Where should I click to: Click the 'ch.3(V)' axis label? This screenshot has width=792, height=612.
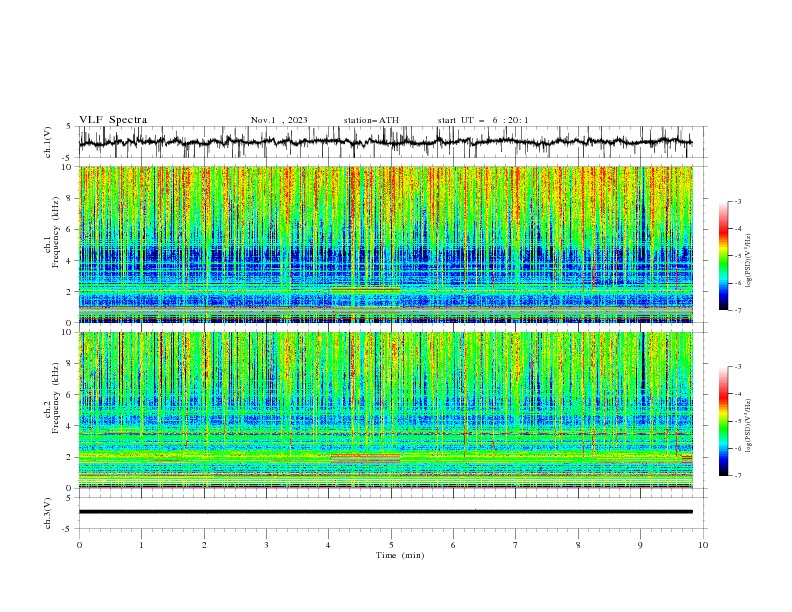tap(48, 513)
